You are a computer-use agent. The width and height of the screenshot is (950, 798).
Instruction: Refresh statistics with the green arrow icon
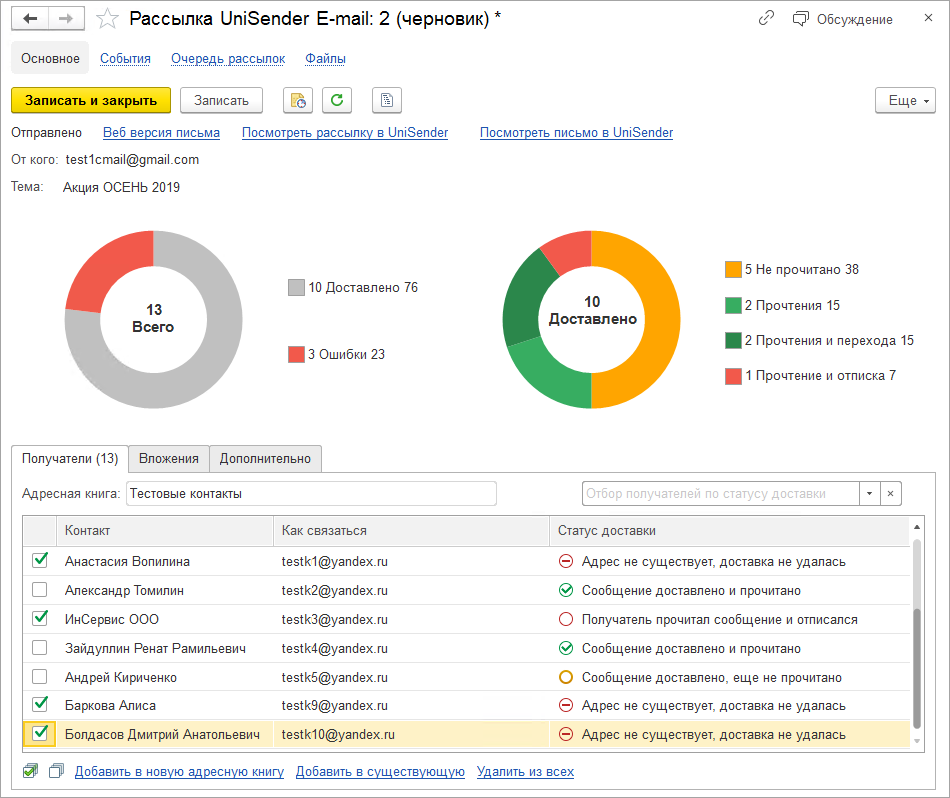(337, 100)
